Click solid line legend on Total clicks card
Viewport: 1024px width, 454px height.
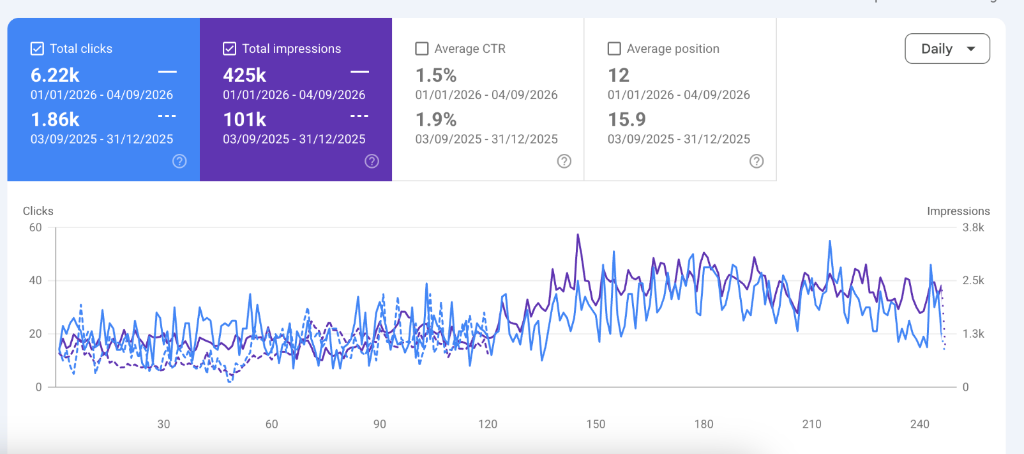pos(167,71)
